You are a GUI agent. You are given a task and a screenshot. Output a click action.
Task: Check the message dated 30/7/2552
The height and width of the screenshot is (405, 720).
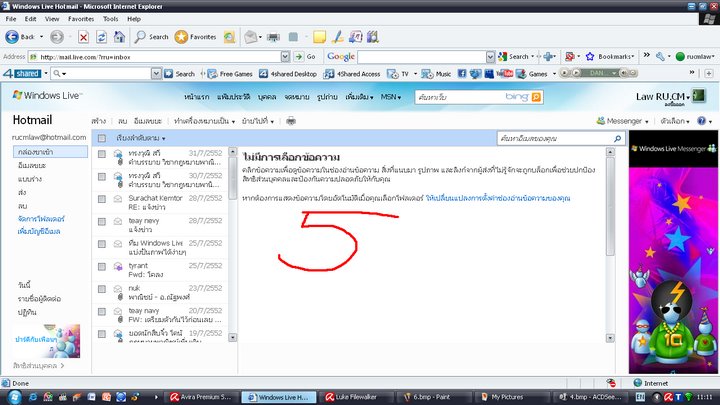pyautogui.click(x=102, y=177)
